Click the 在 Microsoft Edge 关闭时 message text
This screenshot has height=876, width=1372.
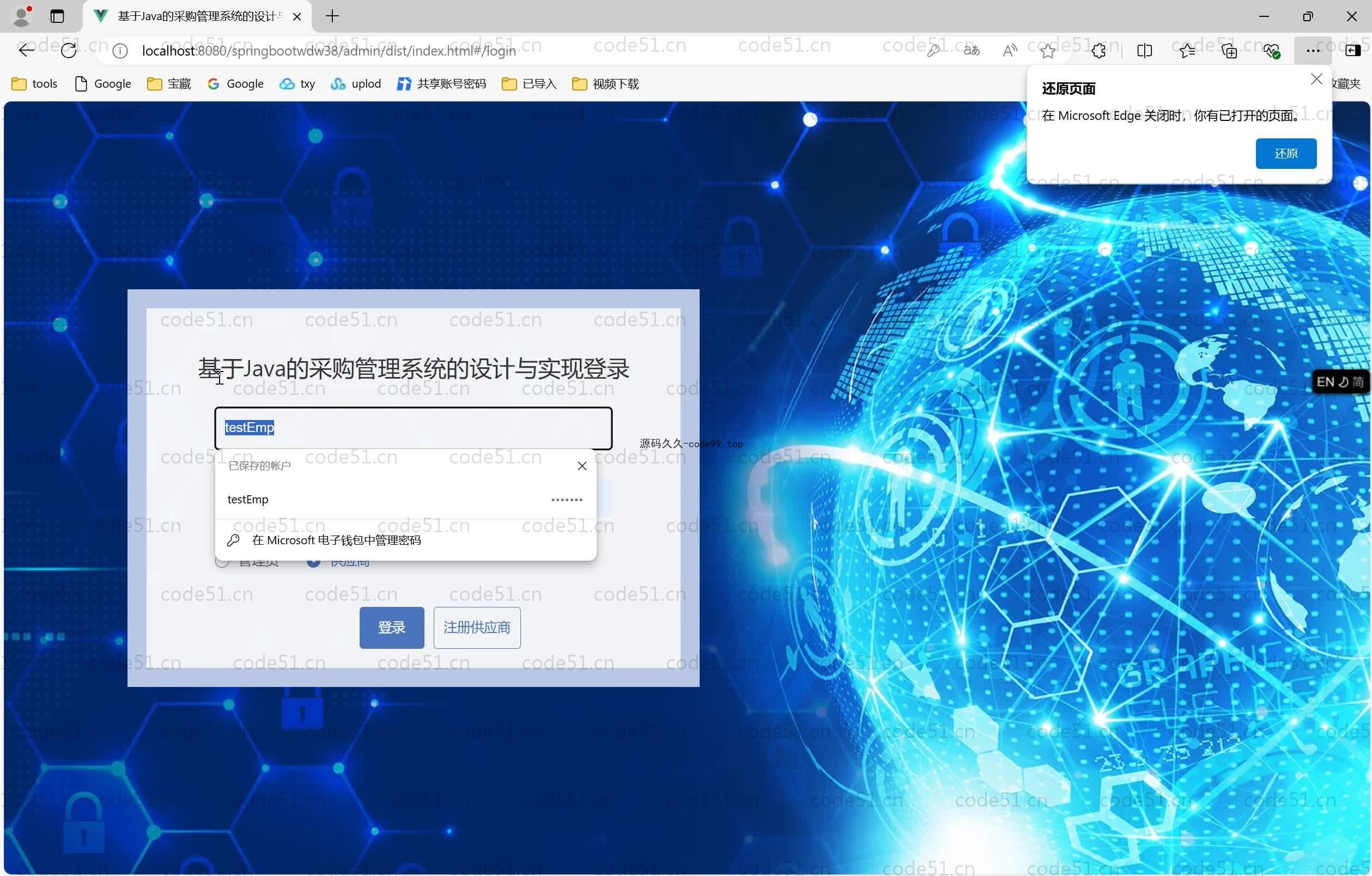click(1170, 115)
